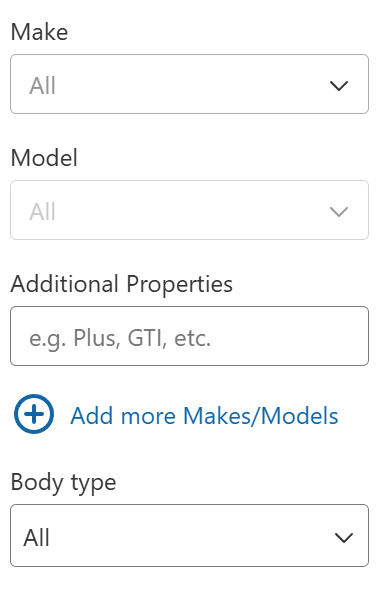Open the Model dropdown

point(189,210)
